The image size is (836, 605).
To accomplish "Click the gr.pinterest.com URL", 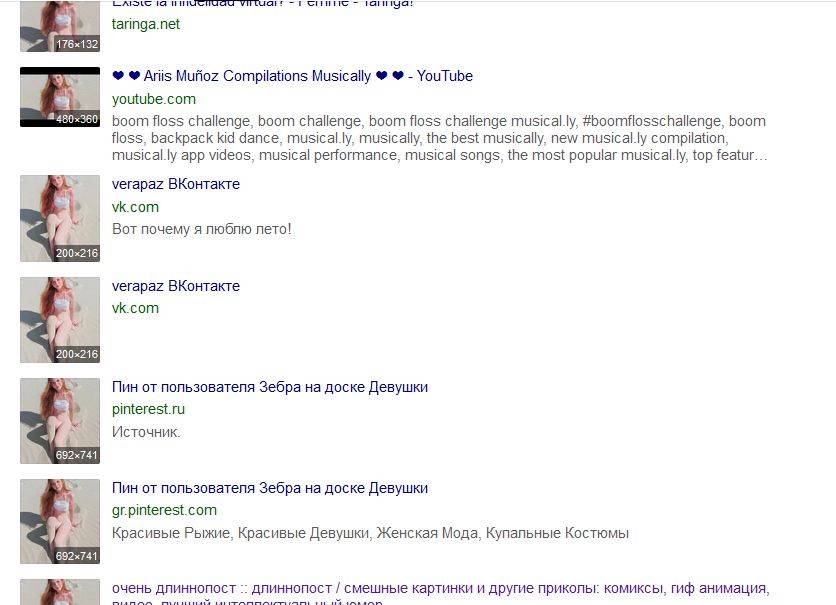I will pos(164,510).
